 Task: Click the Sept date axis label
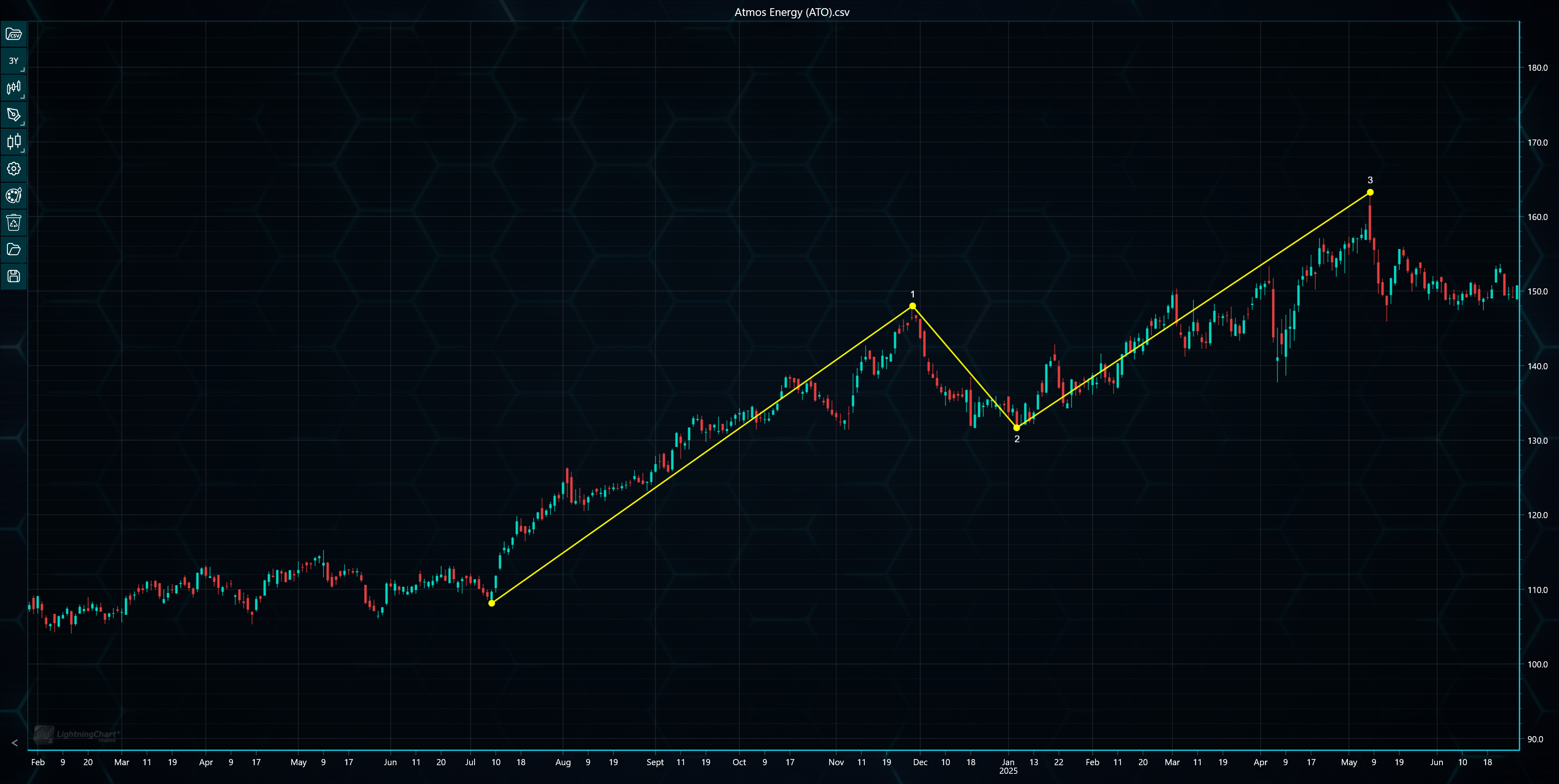pos(655,762)
